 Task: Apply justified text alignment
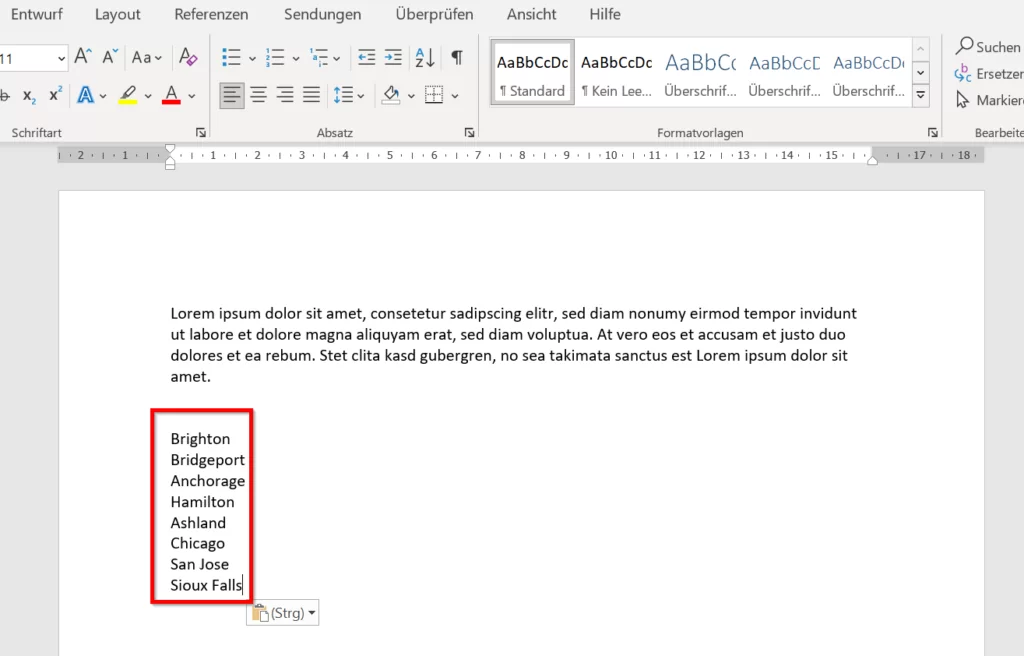pyautogui.click(x=311, y=95)
